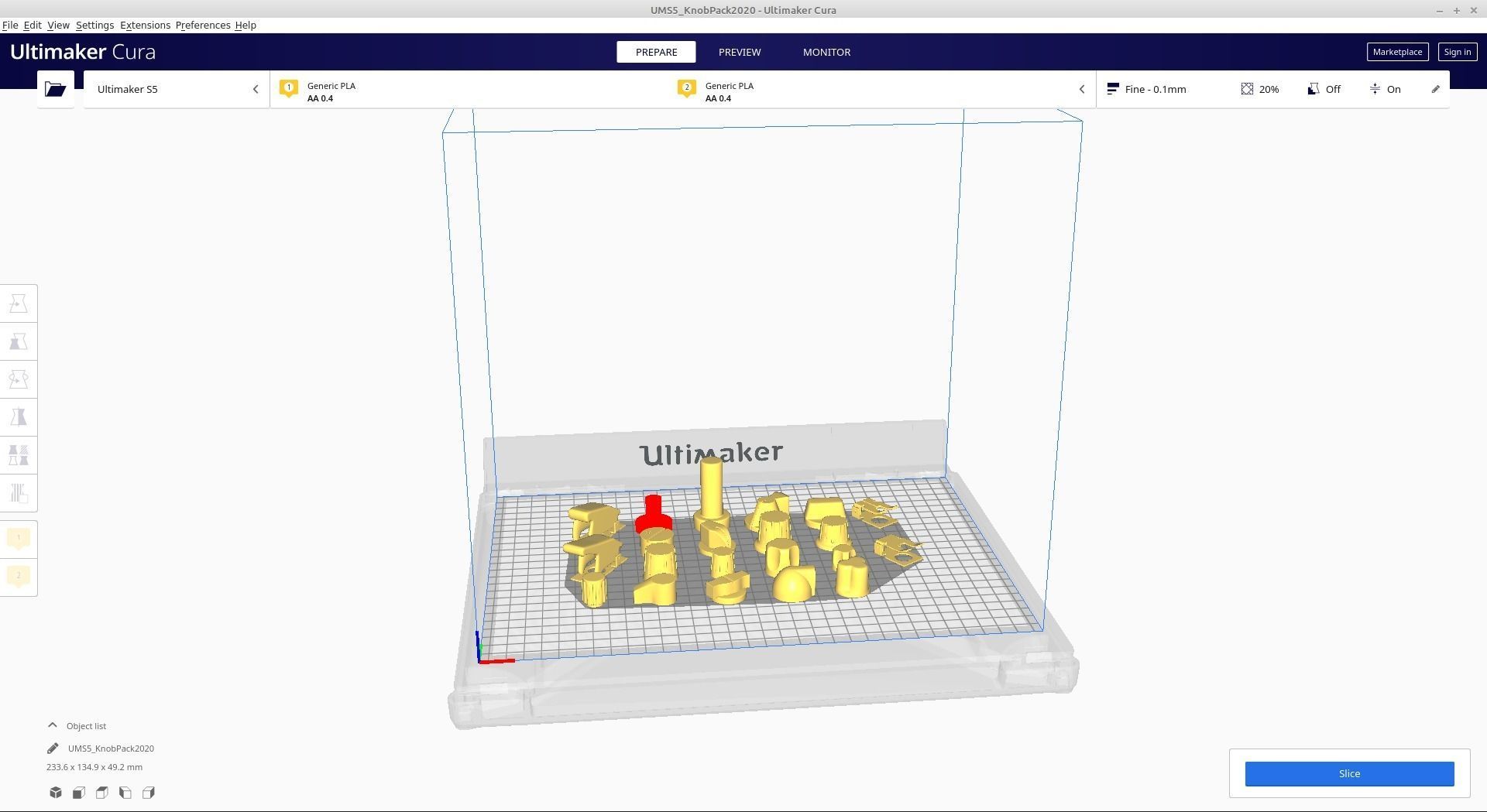The width and height of the screenshot is (1487, 812).
Task: Click the extruder 1 badge icon
Action: pyautogui.click(x=289, y=88)
